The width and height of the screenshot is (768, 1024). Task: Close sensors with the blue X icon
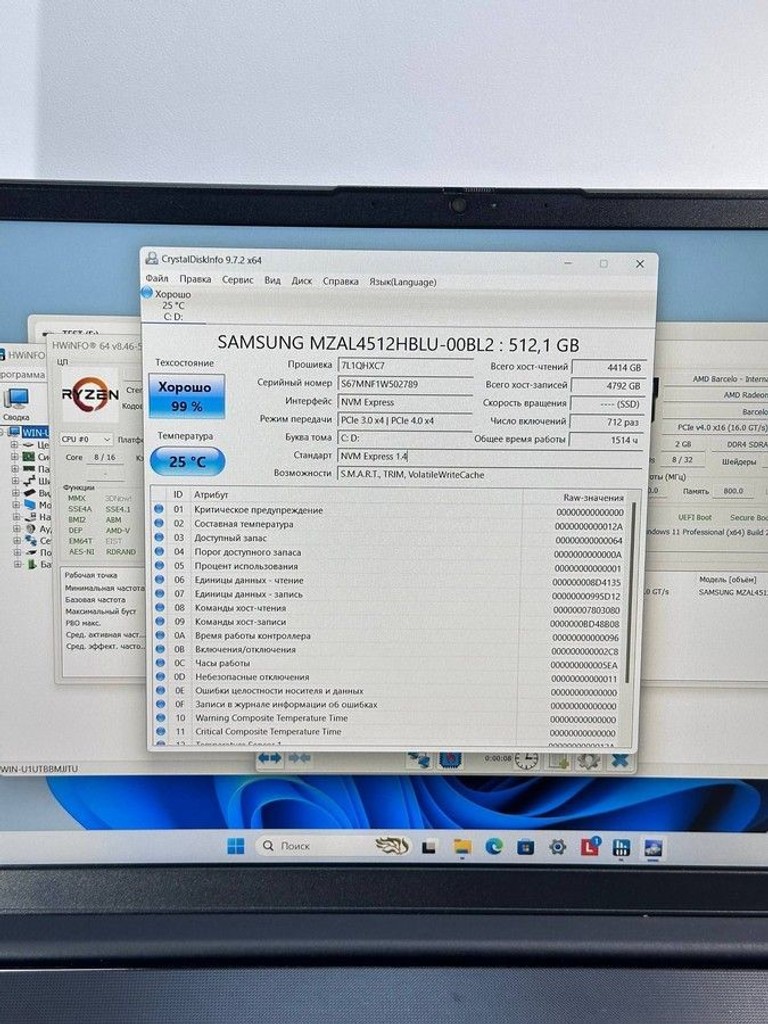[620, 761]
